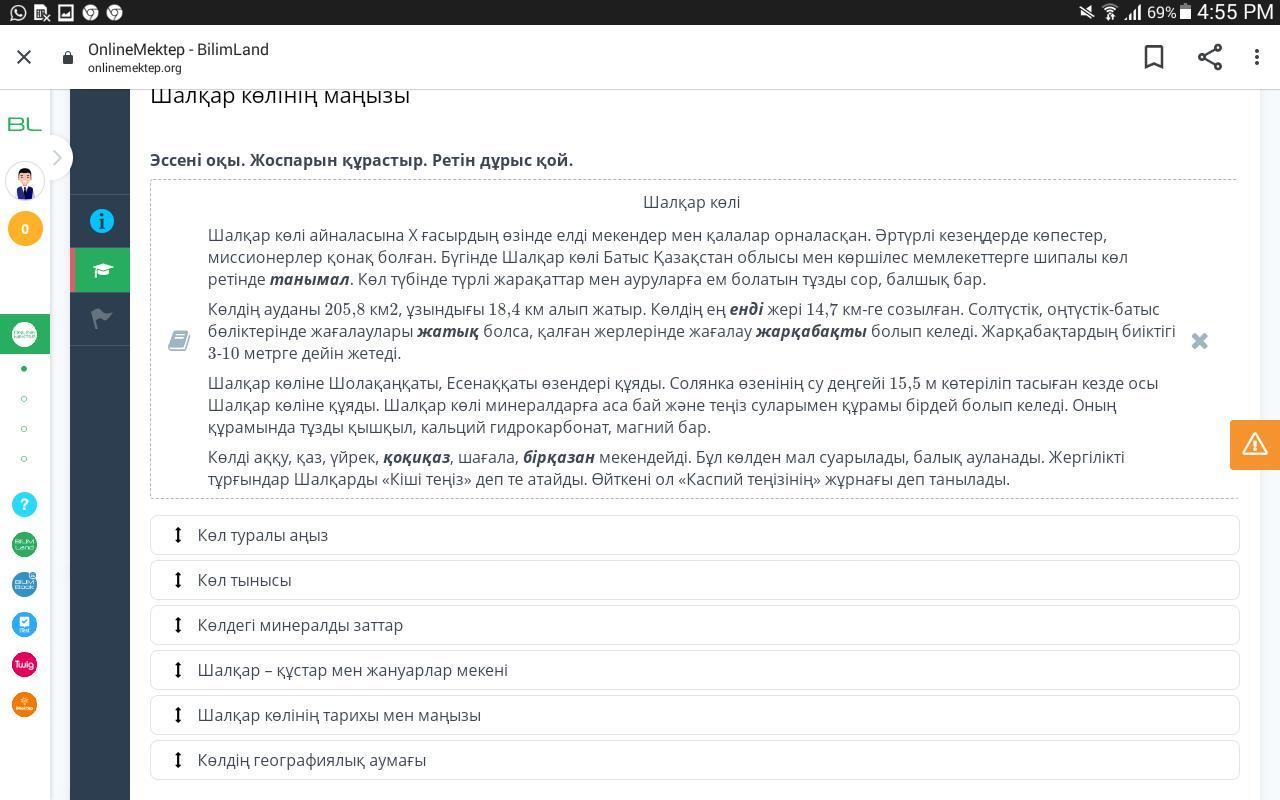
Task: Click the lock icon next to URL
Action: [x=68, y=58]
